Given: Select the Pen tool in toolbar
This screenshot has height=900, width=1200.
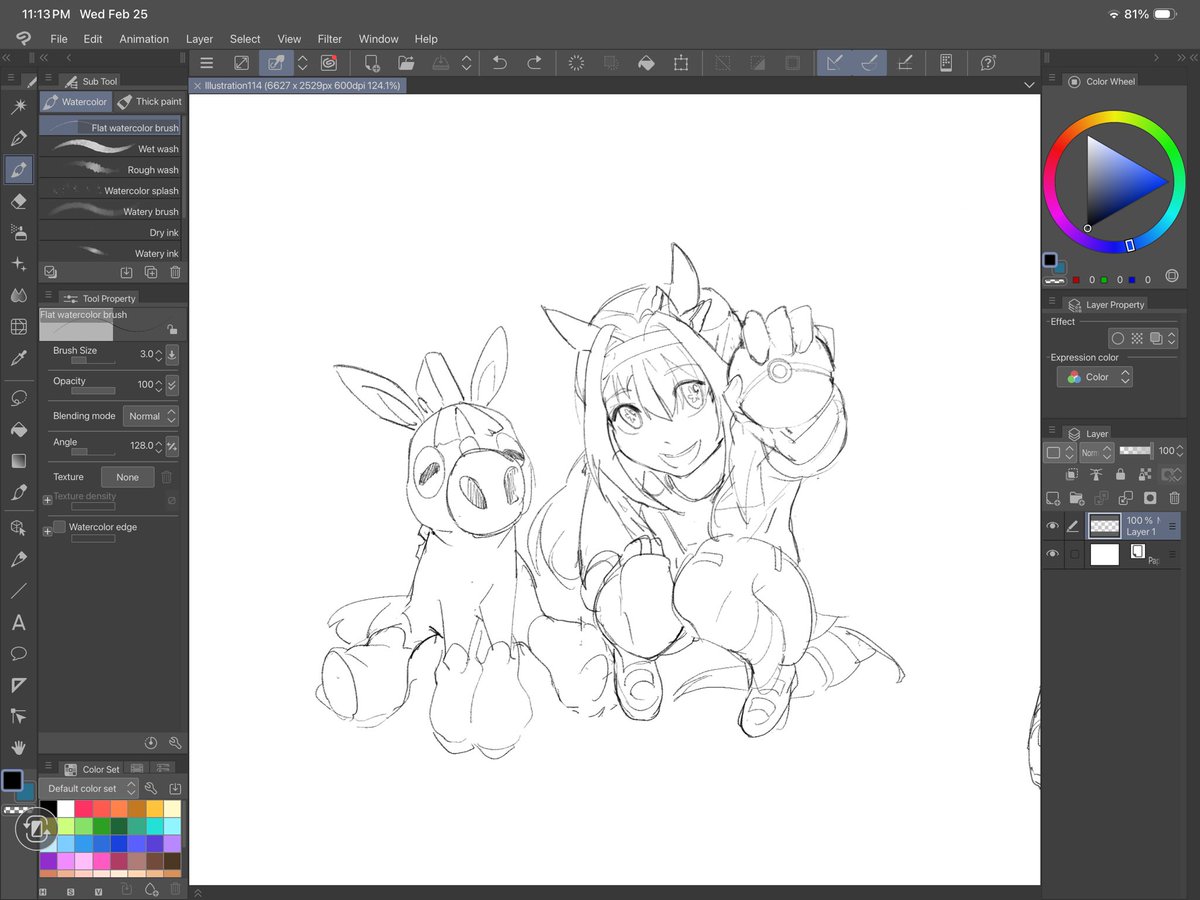Looking at the screenshot, I should (x=19, y=138).
